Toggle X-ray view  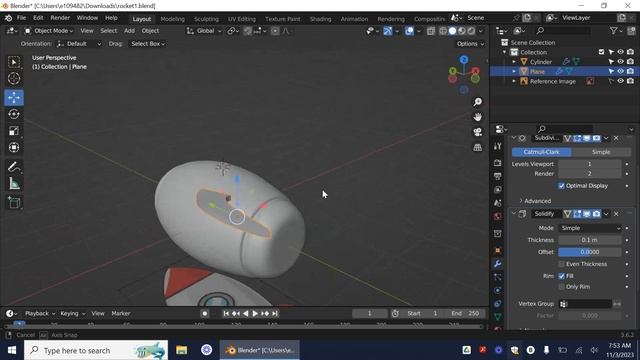[431, 31]
